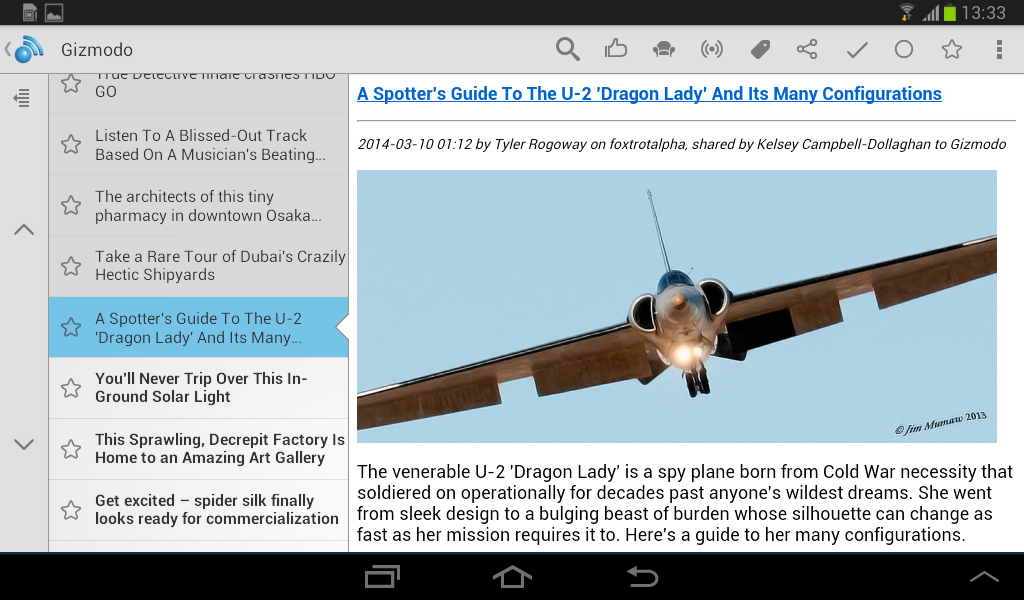
Task: Star the 'In-Ground Solar Light' article
Action: 70,388
